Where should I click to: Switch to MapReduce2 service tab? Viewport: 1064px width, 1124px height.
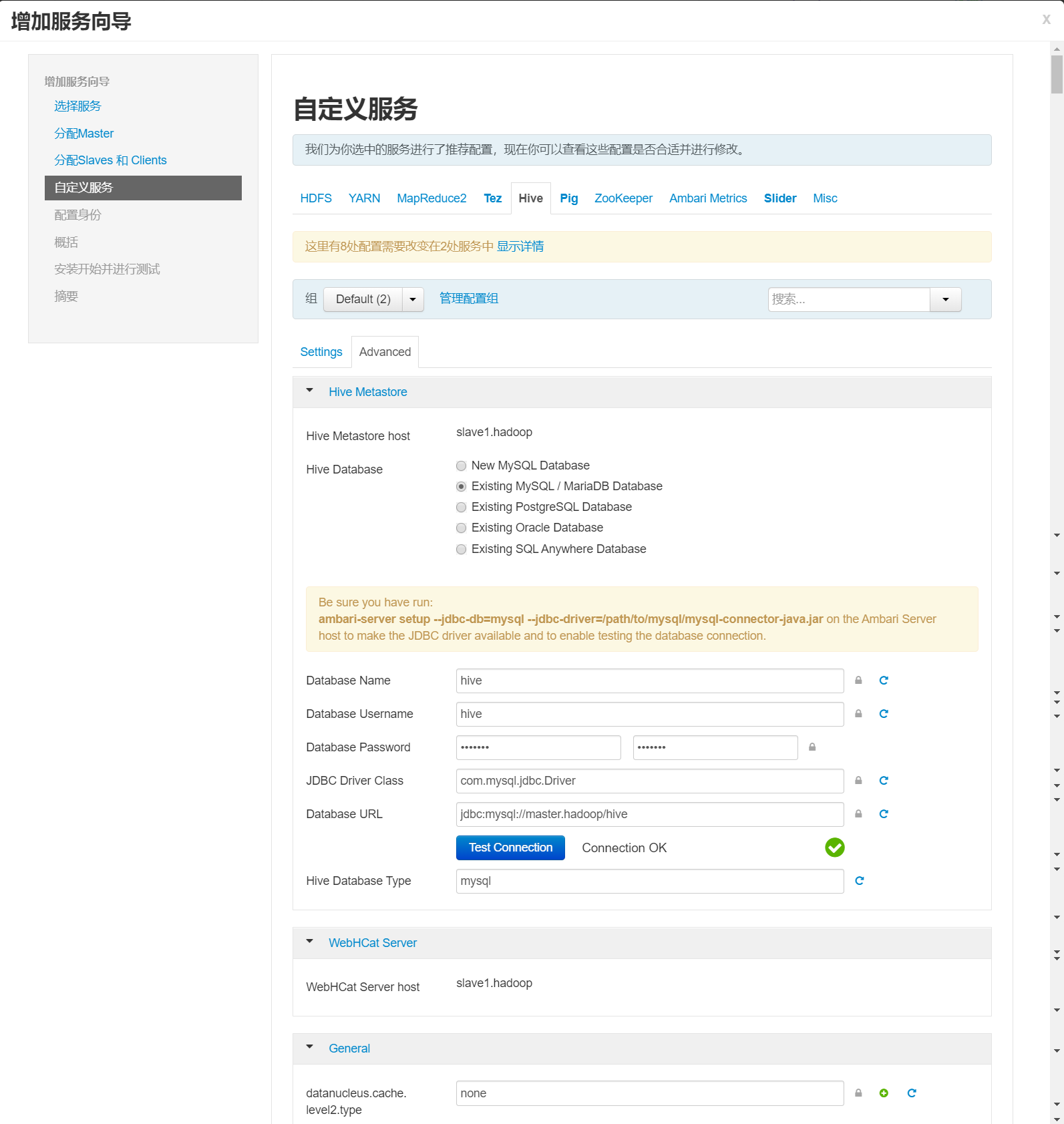pos(431,198)
